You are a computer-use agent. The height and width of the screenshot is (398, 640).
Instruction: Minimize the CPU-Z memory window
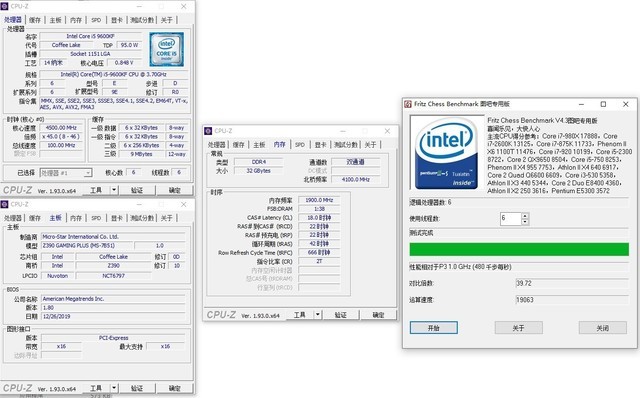click(x=343, y=131)
